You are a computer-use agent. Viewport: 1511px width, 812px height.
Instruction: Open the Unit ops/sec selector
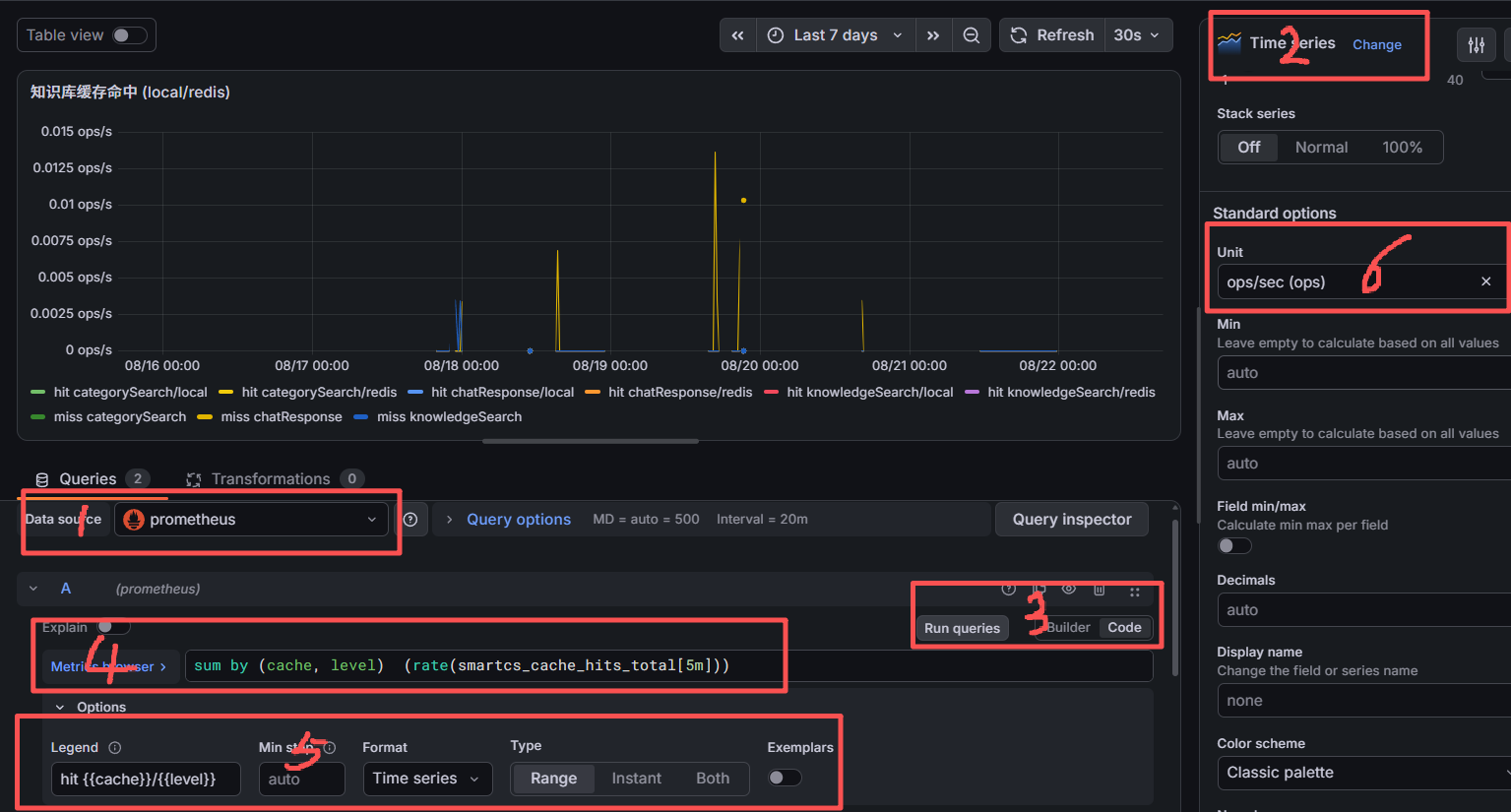[1363, 281]
